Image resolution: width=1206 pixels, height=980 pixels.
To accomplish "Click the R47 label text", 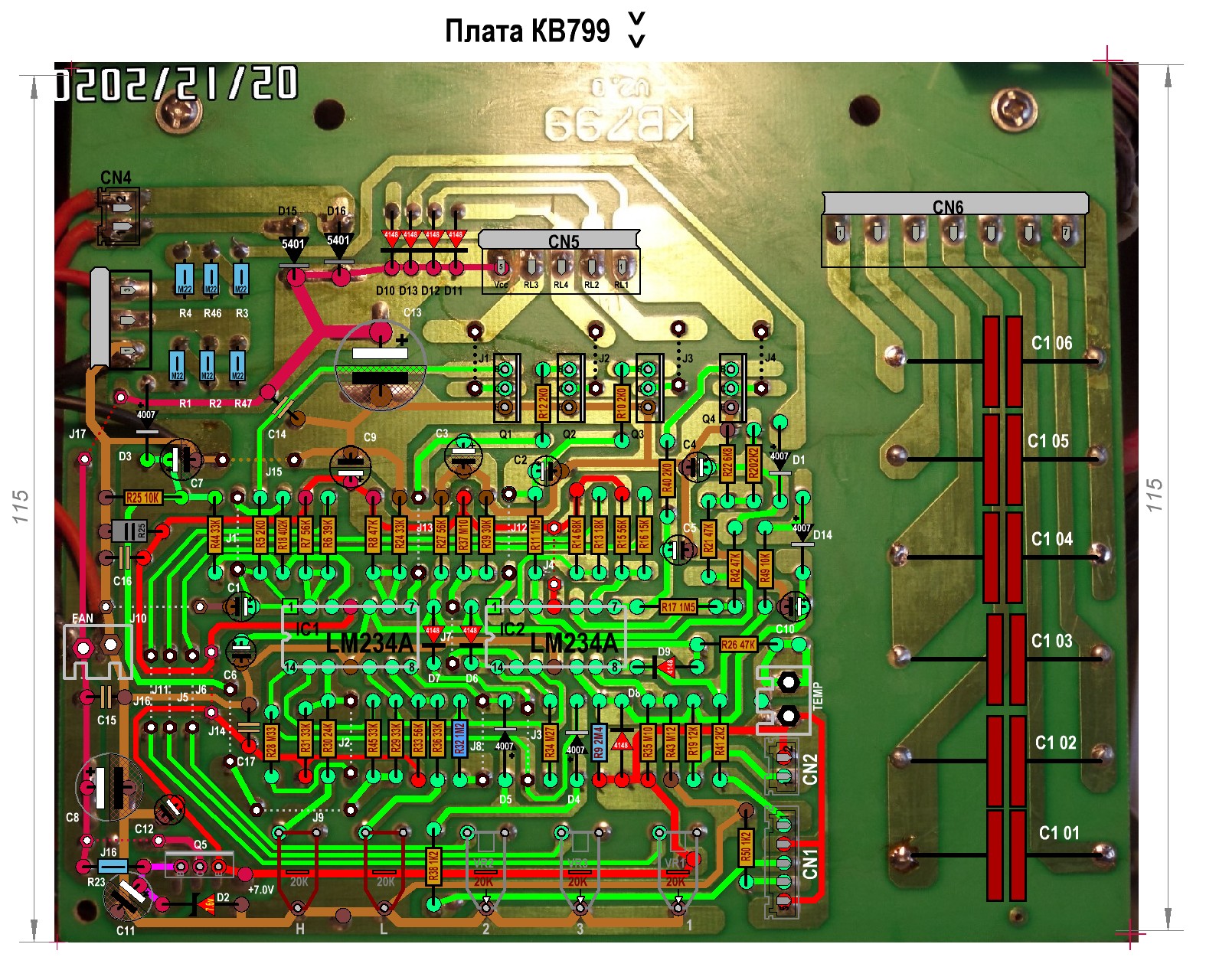I will pos(243,403).
